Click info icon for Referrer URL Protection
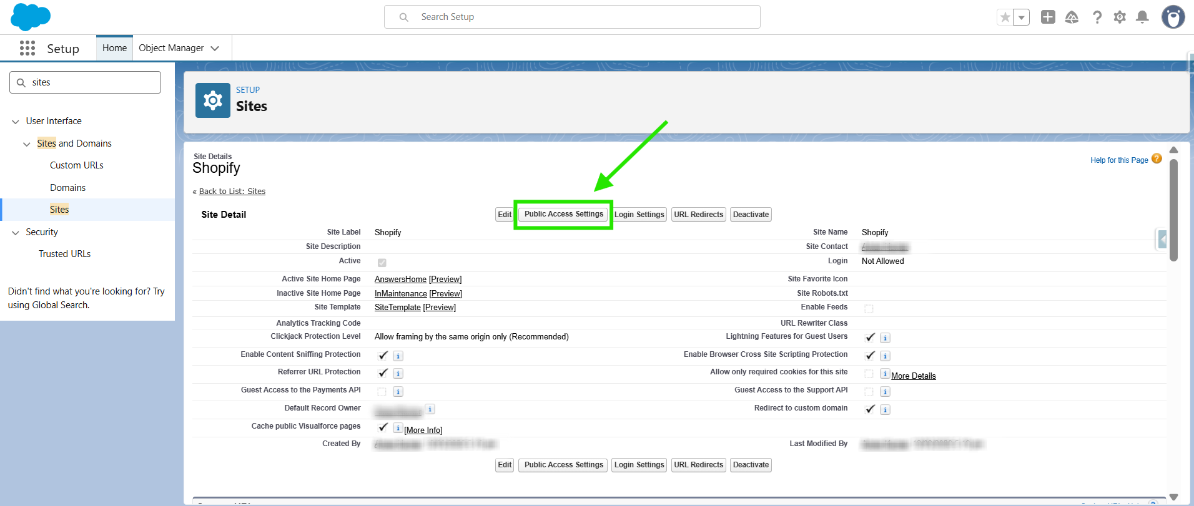Image resolution: width=1194 pixels, height=506 pixels. 398,373
